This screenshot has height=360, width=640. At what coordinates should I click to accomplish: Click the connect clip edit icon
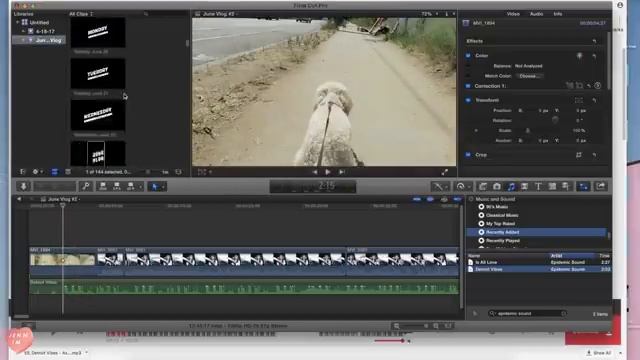pyautogui.click(x=103, y=187)
